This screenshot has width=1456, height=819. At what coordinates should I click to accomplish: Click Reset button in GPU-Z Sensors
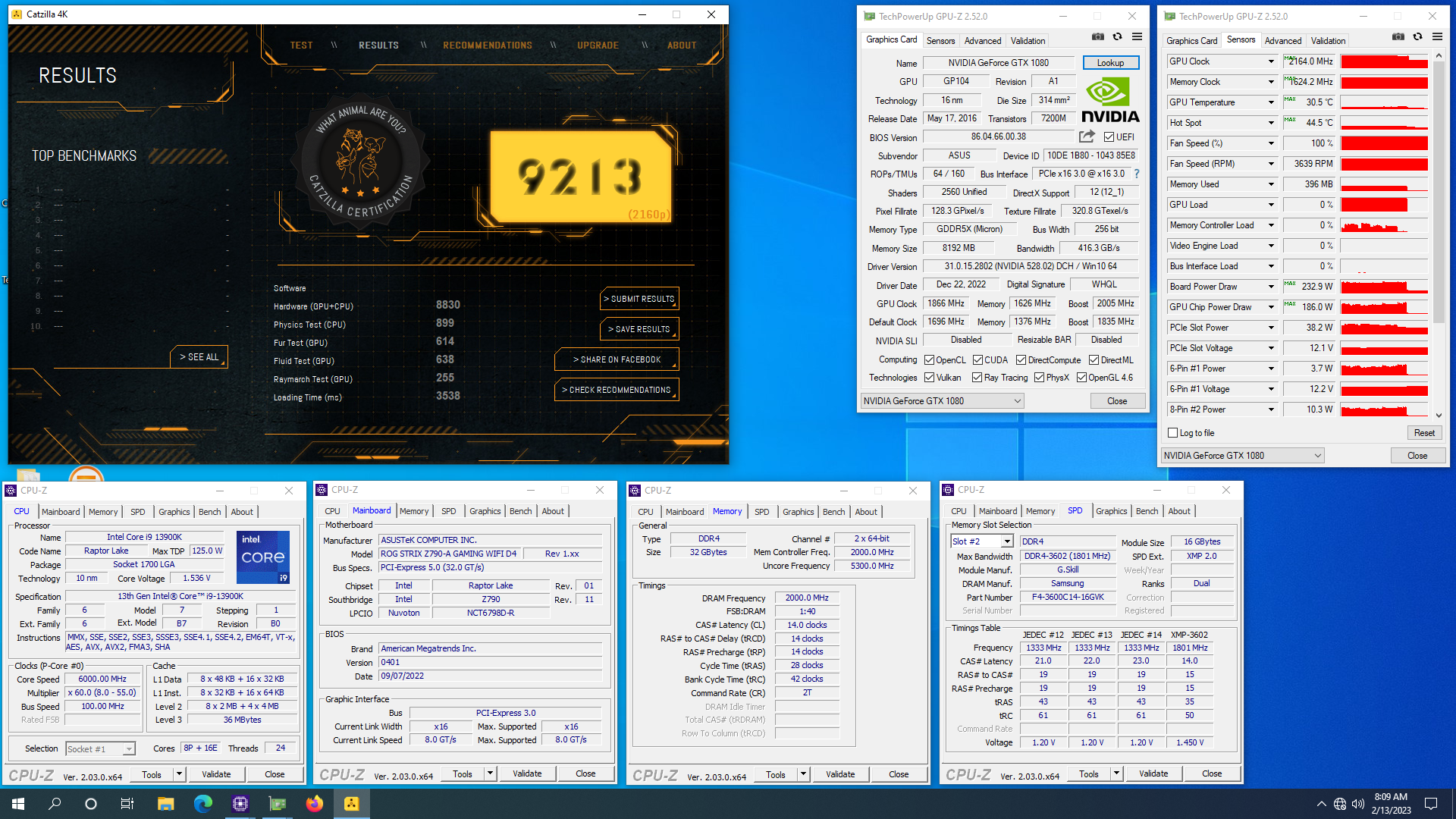pyautogui.click(x=1424, y=433)
